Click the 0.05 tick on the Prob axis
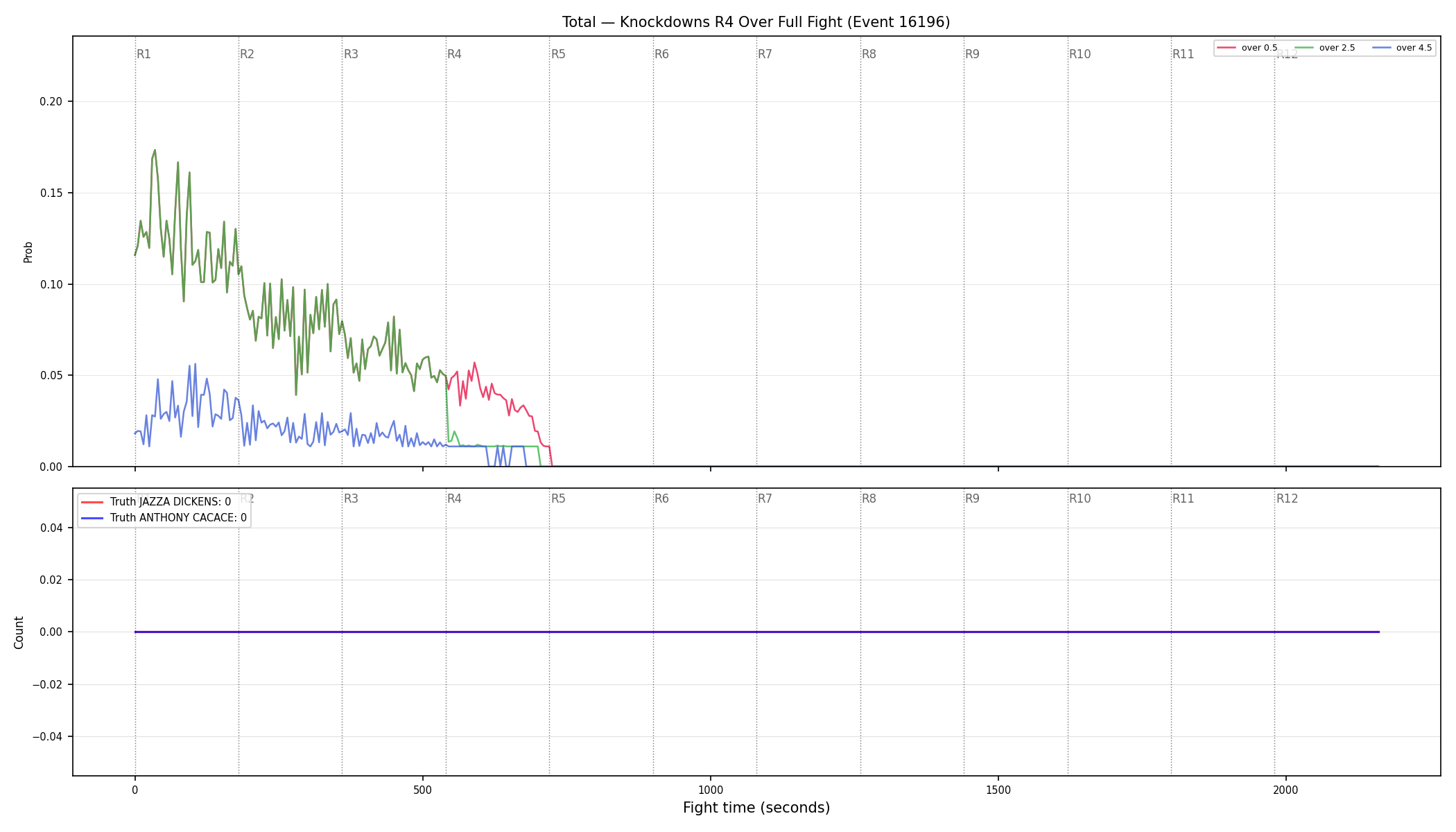 pyautogui.click(x=51, y=376)
